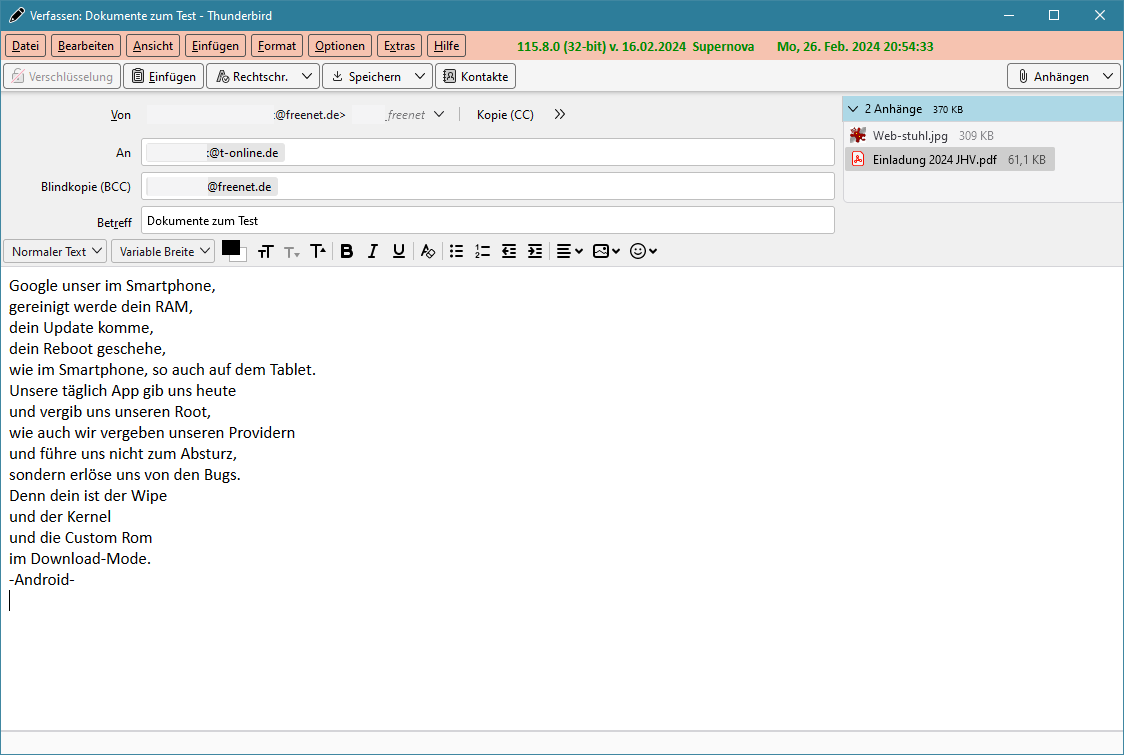Add a Kopie (CC) field
This screenshot has height=755, width=1124.
point(505,115)
